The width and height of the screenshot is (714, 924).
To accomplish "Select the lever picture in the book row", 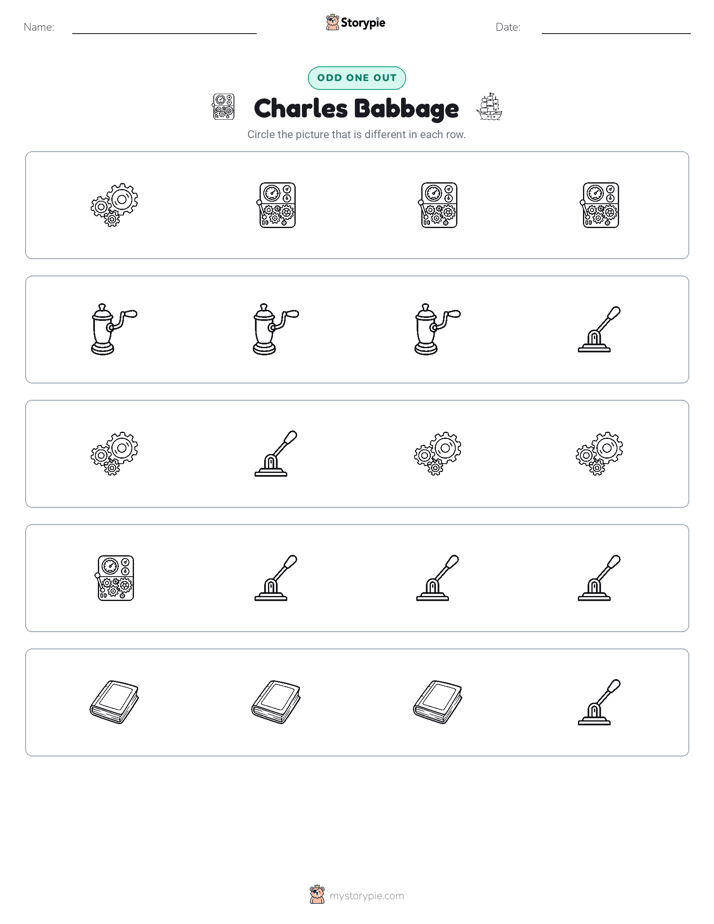I will (600, 702).
